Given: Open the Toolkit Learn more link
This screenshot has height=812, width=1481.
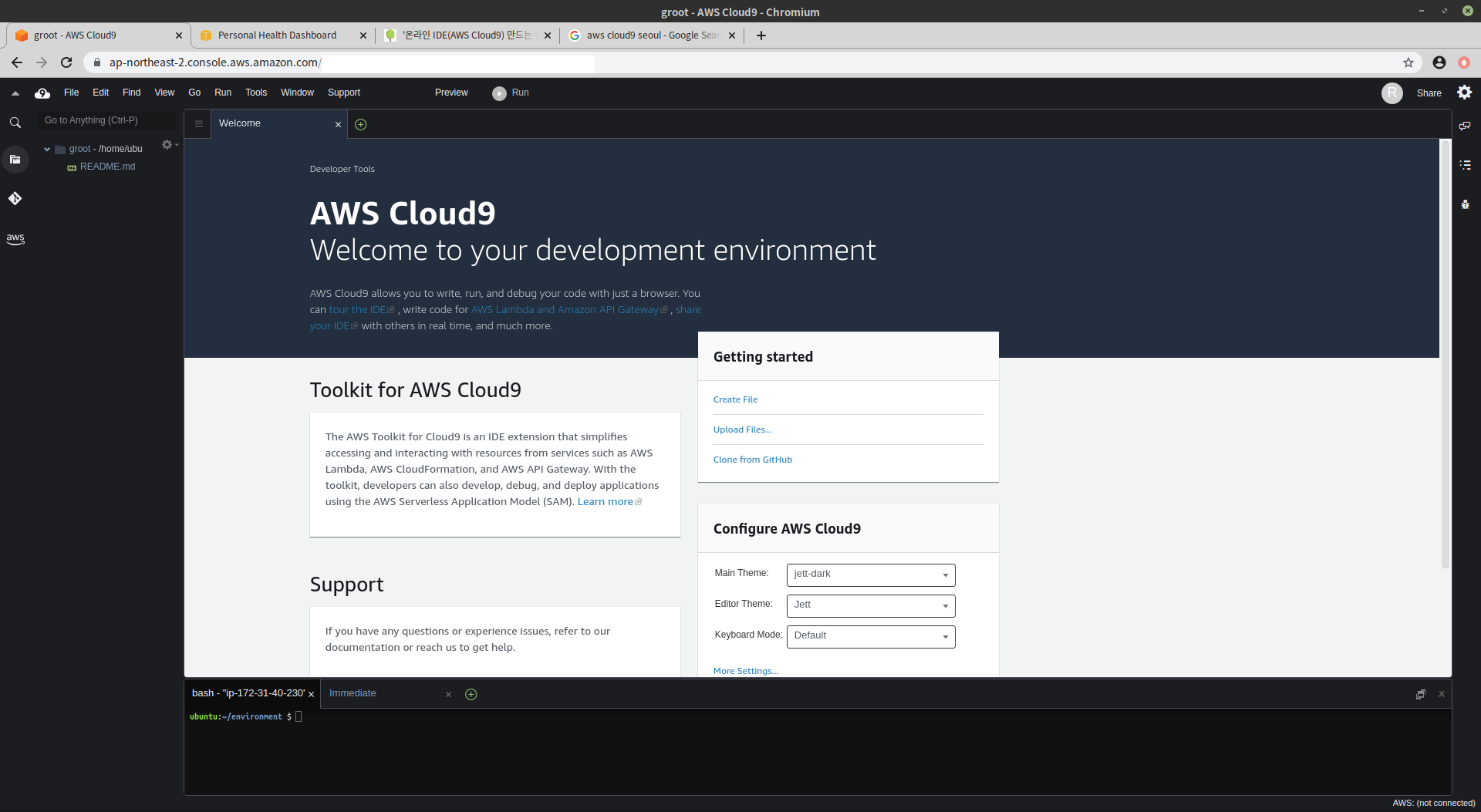Looking at the screenshot, I should click(x=609, y=502).
